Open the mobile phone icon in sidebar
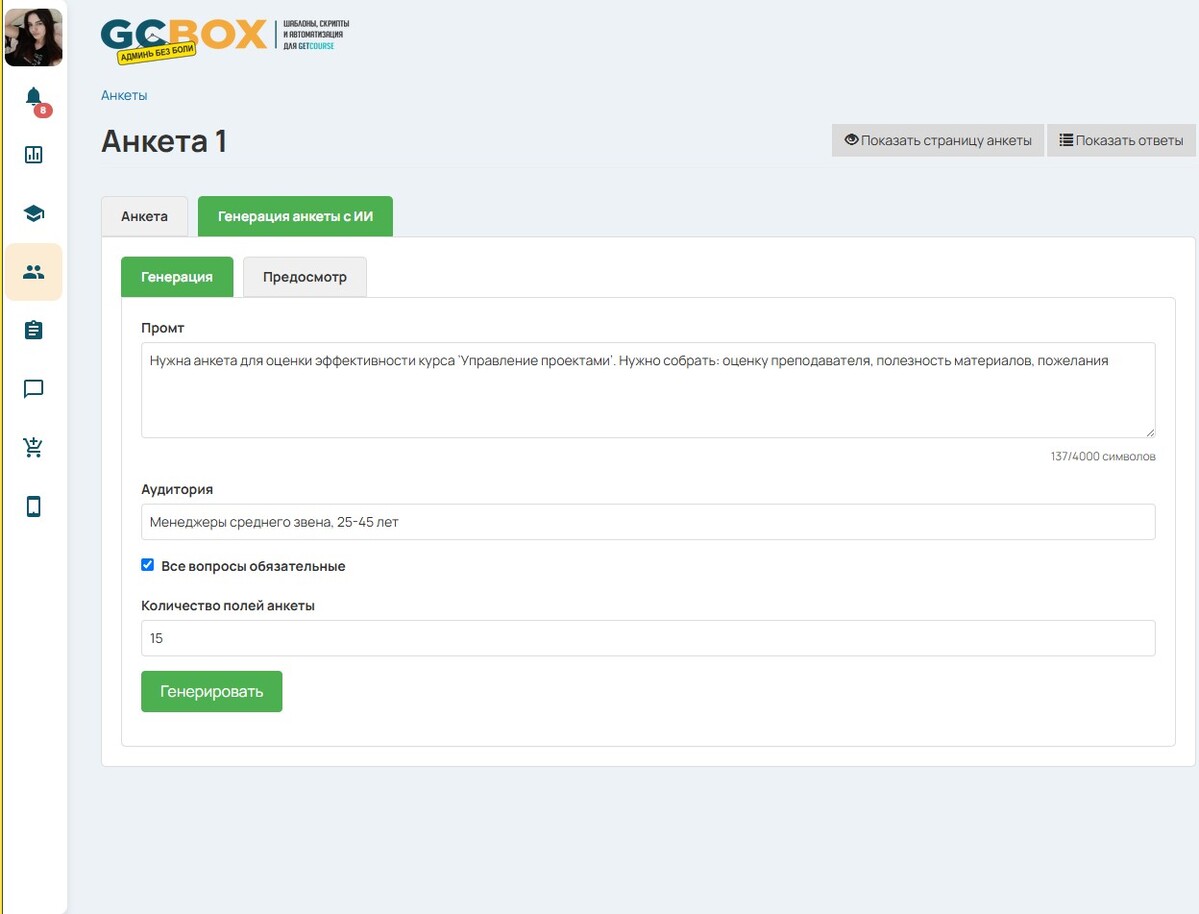This screenshot has height=914, width=1199. pos(34,506)
